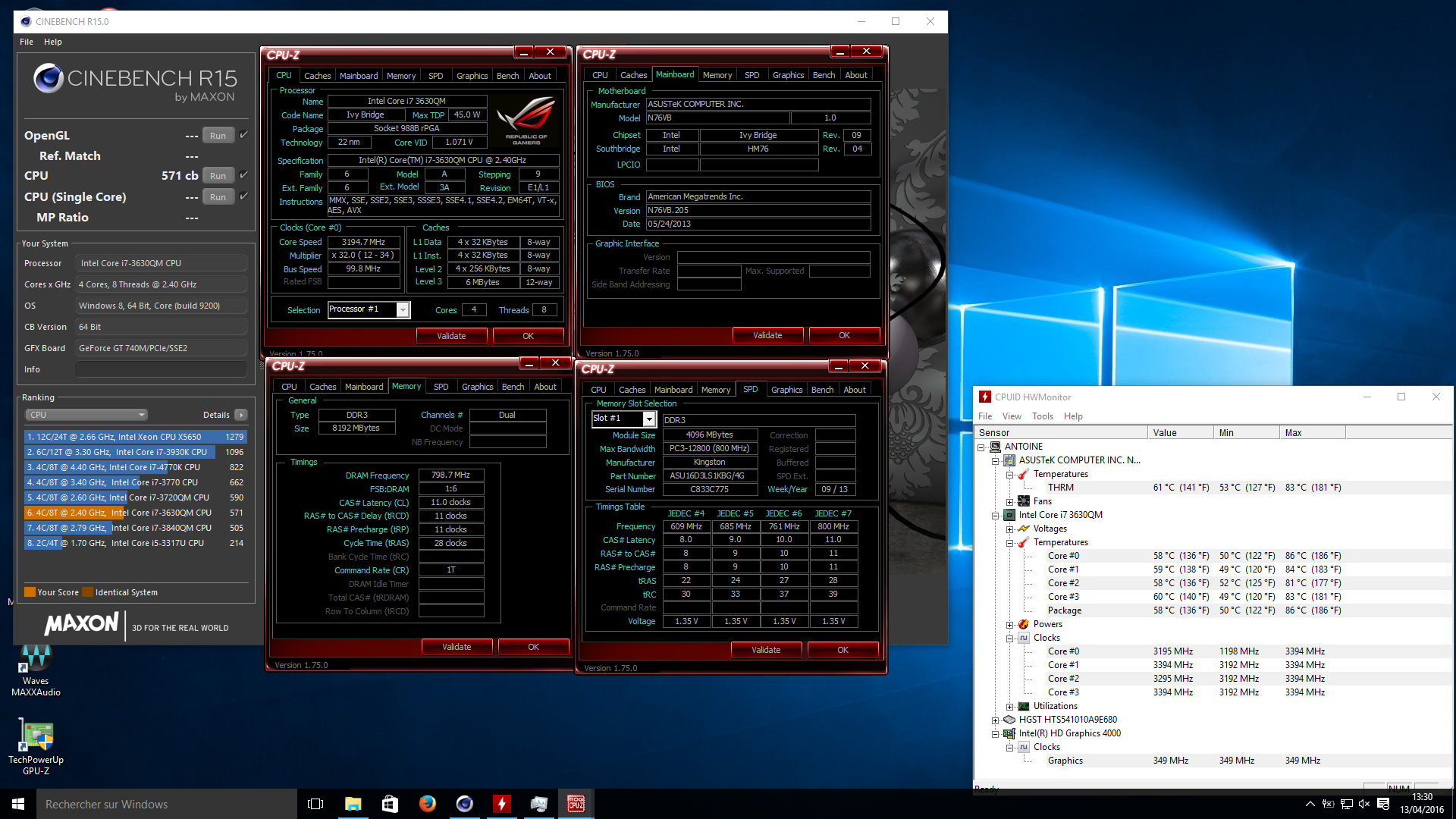This screenshot has height=819, width=1456.
Task: Toggle the CPU test checkbox in Cinebench
Action: coord(244,175)
